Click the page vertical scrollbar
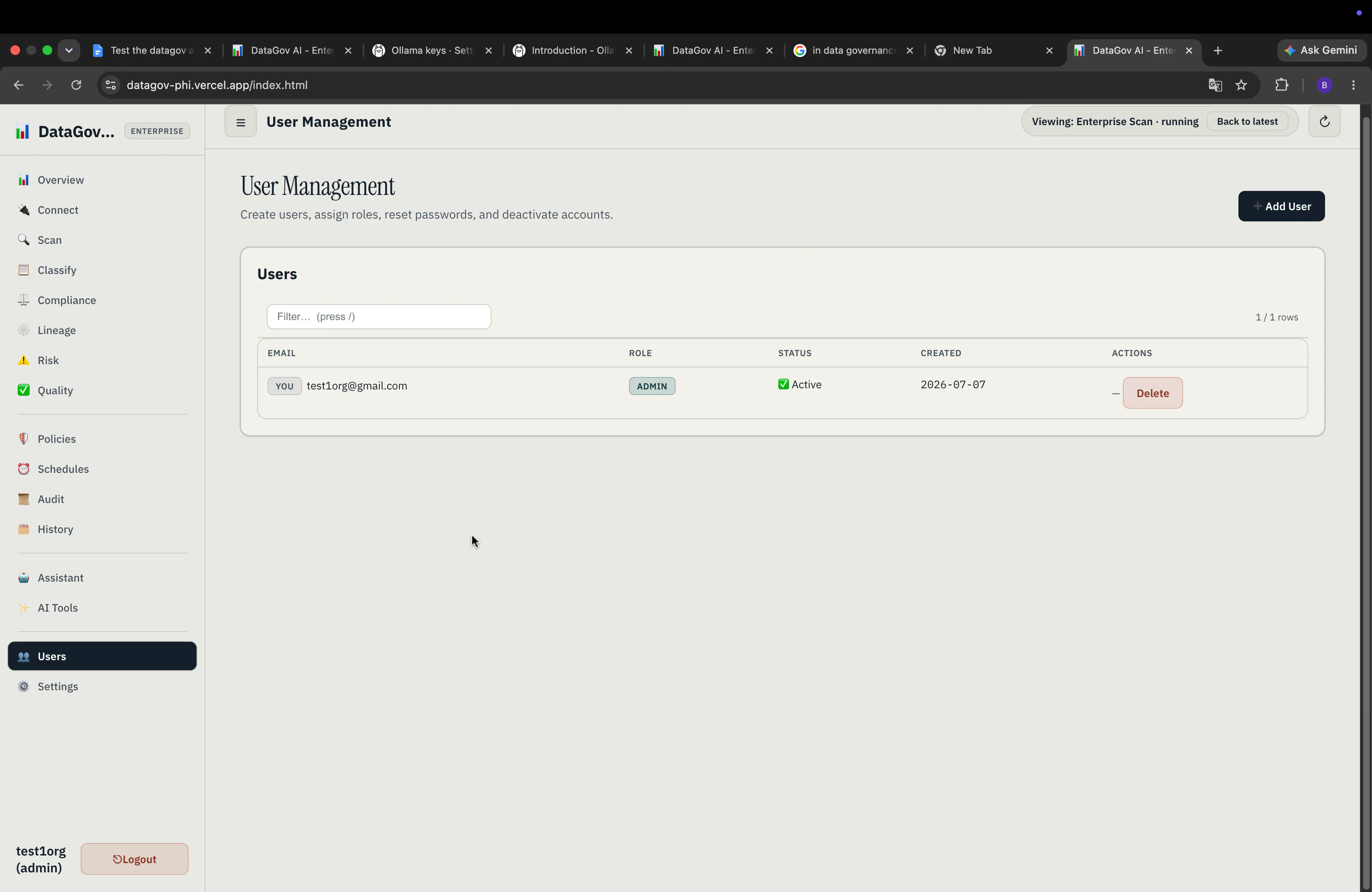Image resolution: width=1372 pixels, height=892 pixels. point(1366,501)
